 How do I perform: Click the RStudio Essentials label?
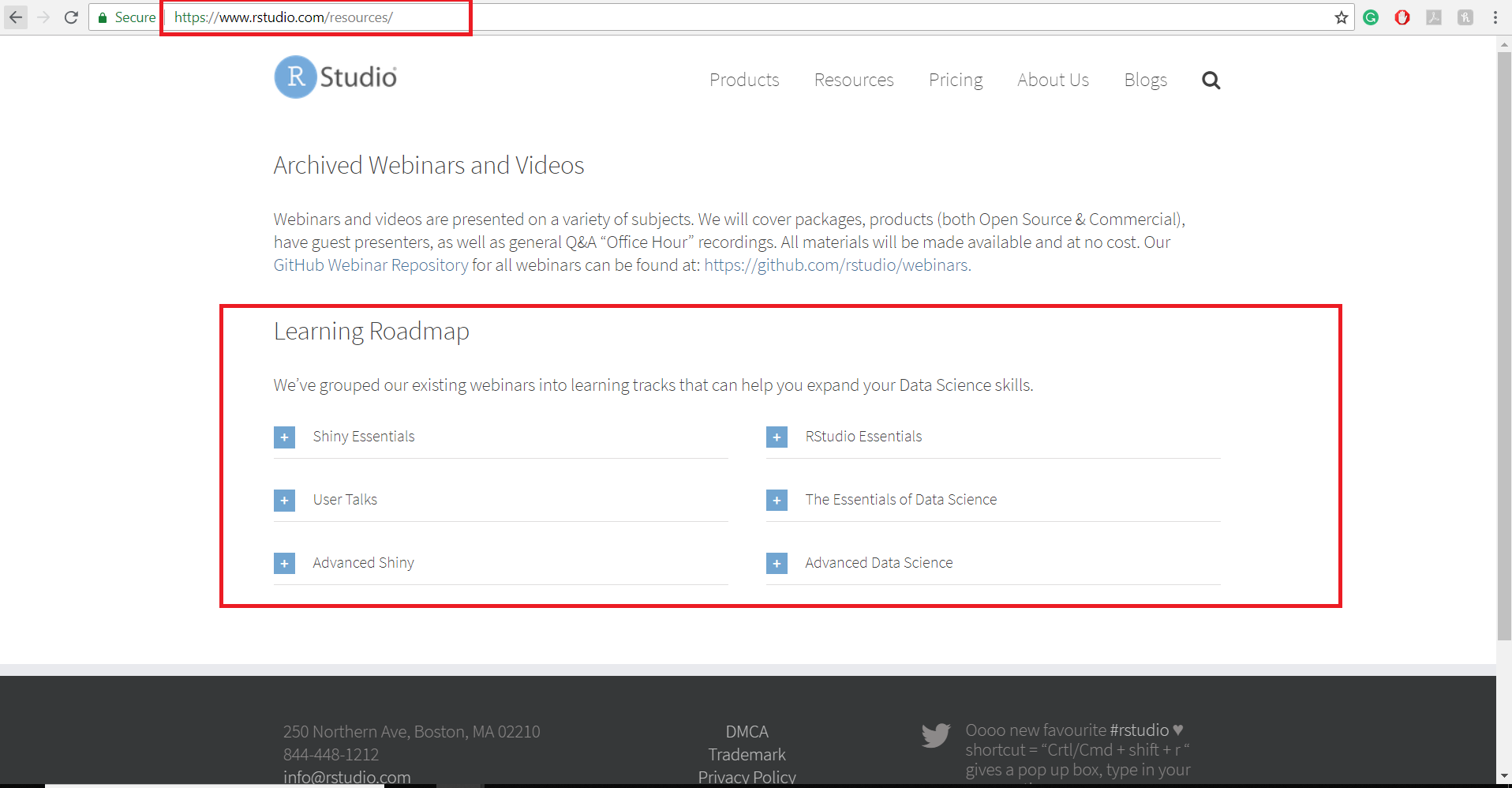863,437
